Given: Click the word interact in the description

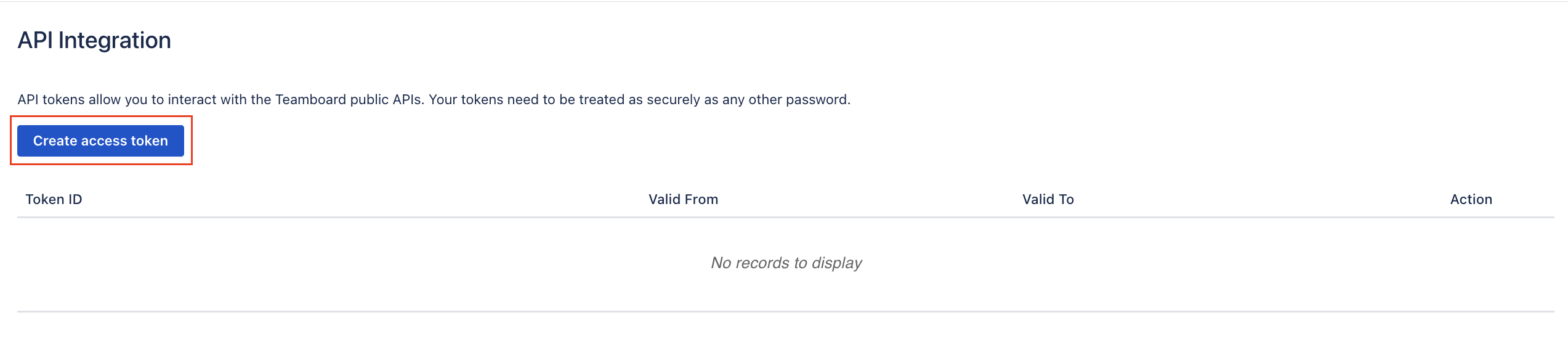Looking at the screenshot, I should pyautogui.click(x=192, y=100).
